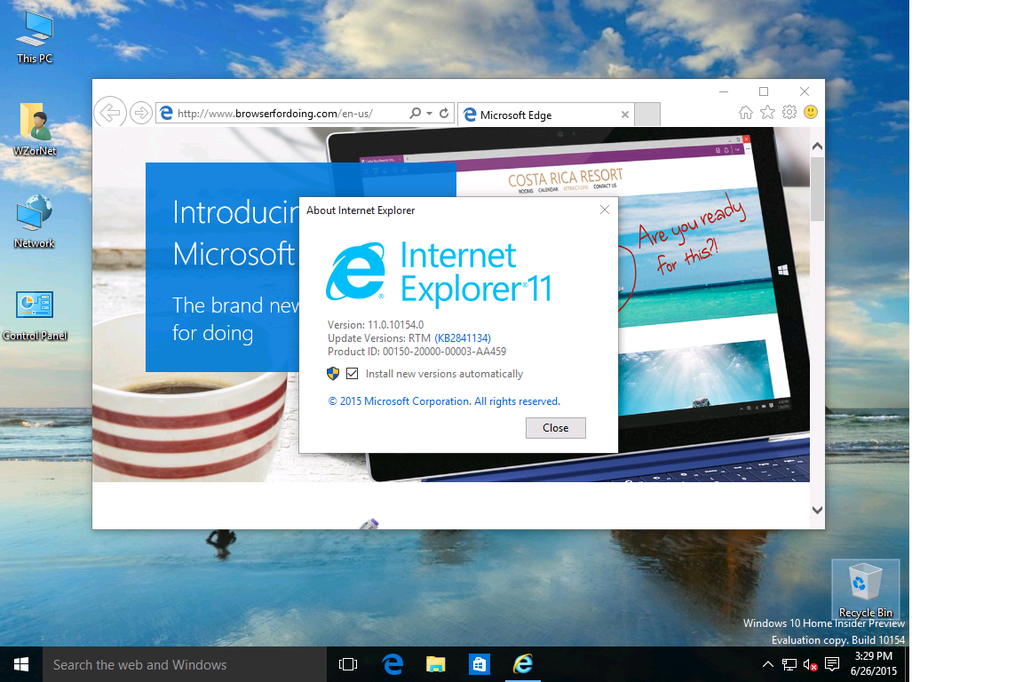Screen dimensions: 1023x682
Task: Close About Internet Explorer dialog with X
Action: pos(605,209)
